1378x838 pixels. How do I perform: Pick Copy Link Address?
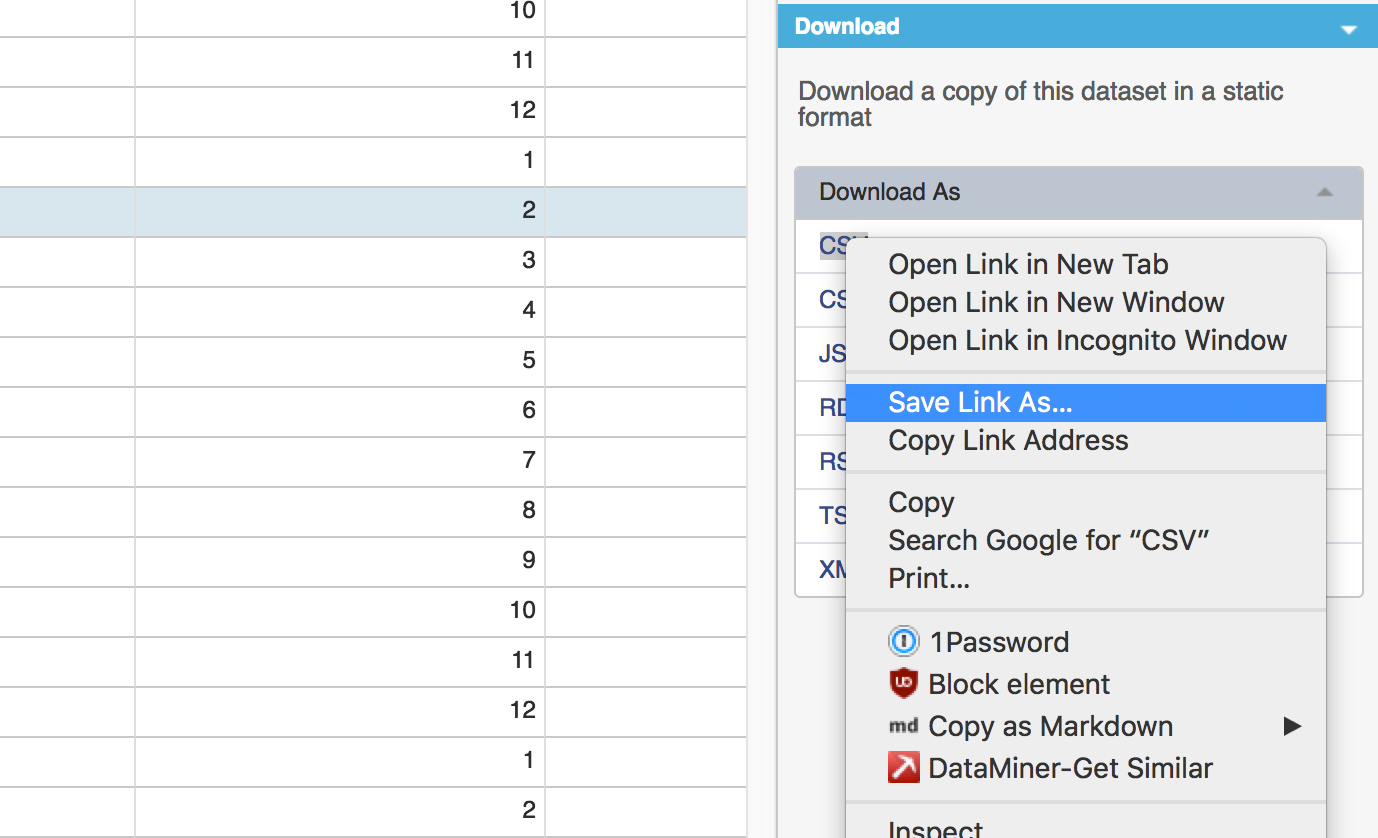(x=1008, y=441)
